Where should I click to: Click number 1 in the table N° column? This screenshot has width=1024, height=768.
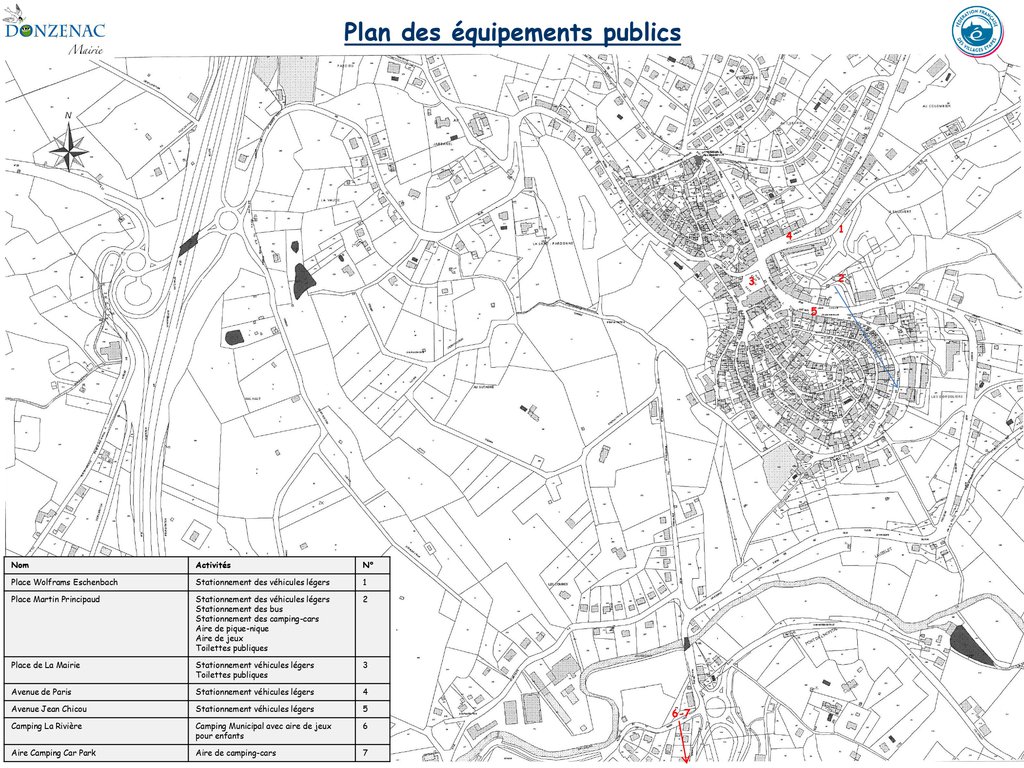point(364,582)
